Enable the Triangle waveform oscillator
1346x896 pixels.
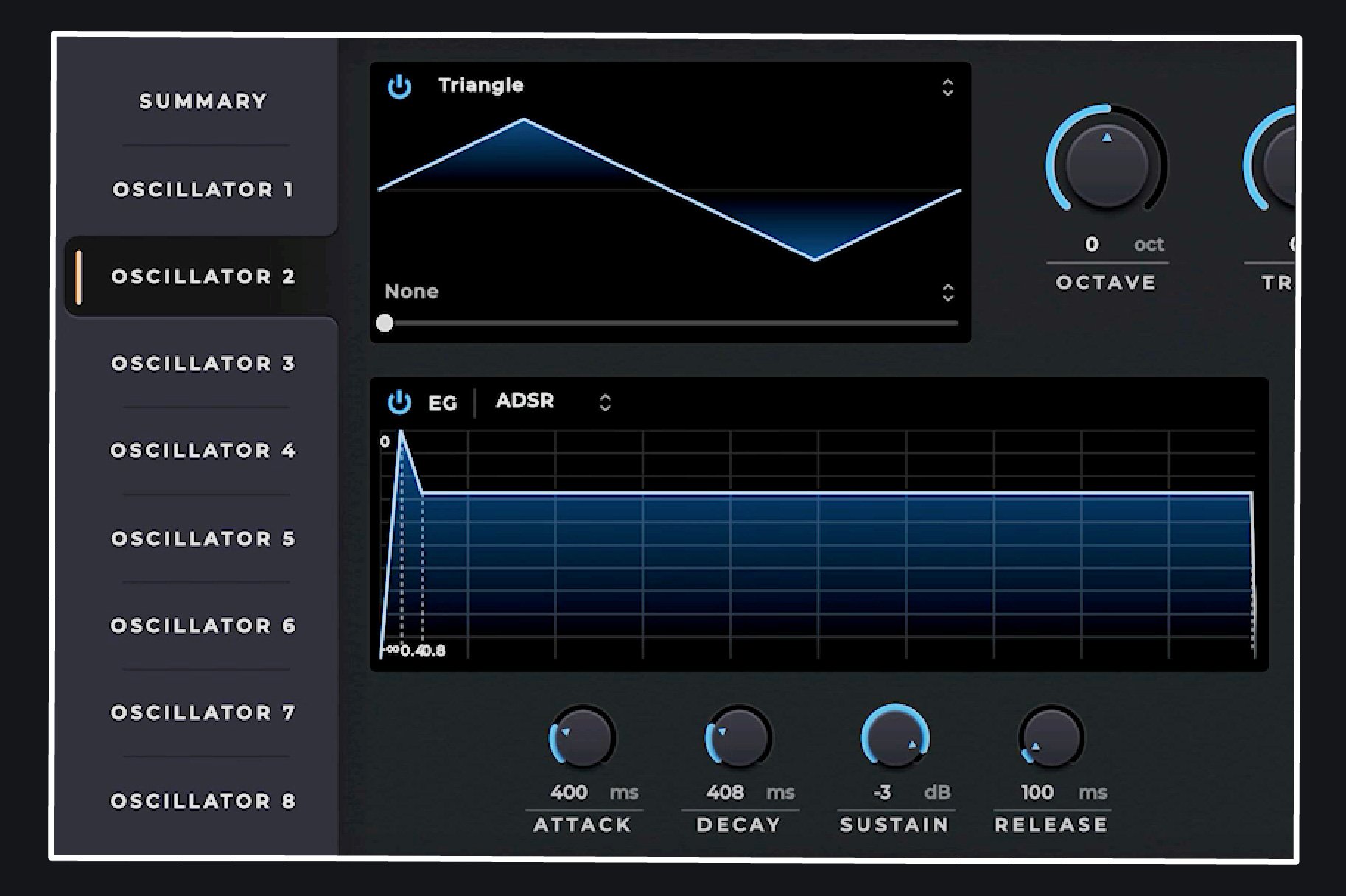coord(398,88)
